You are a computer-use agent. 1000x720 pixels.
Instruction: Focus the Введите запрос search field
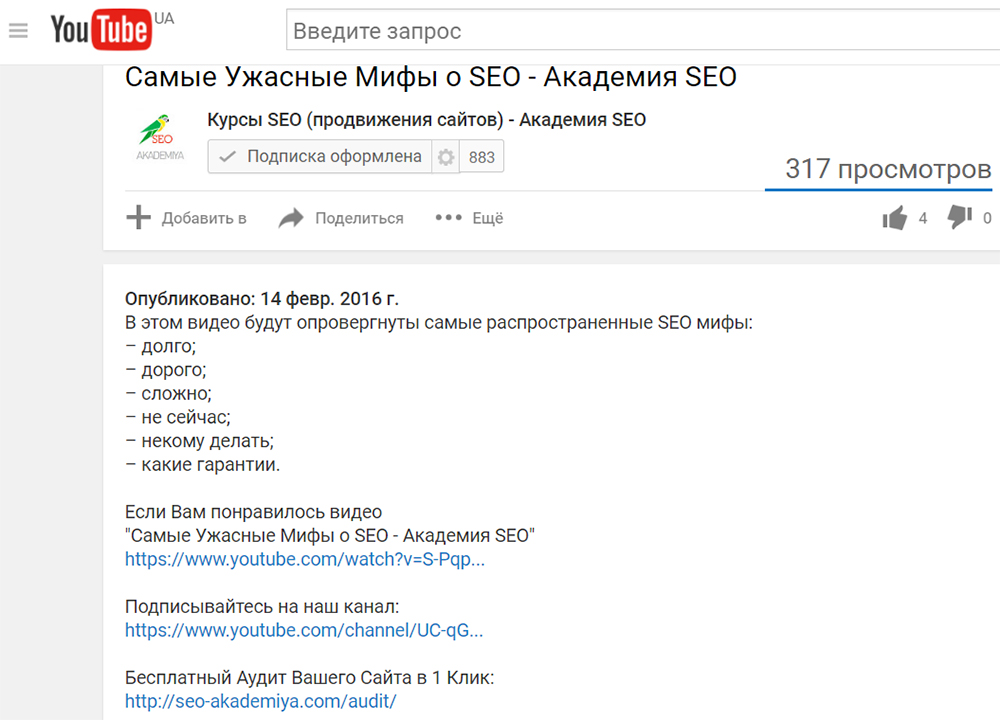coord(640,31)
